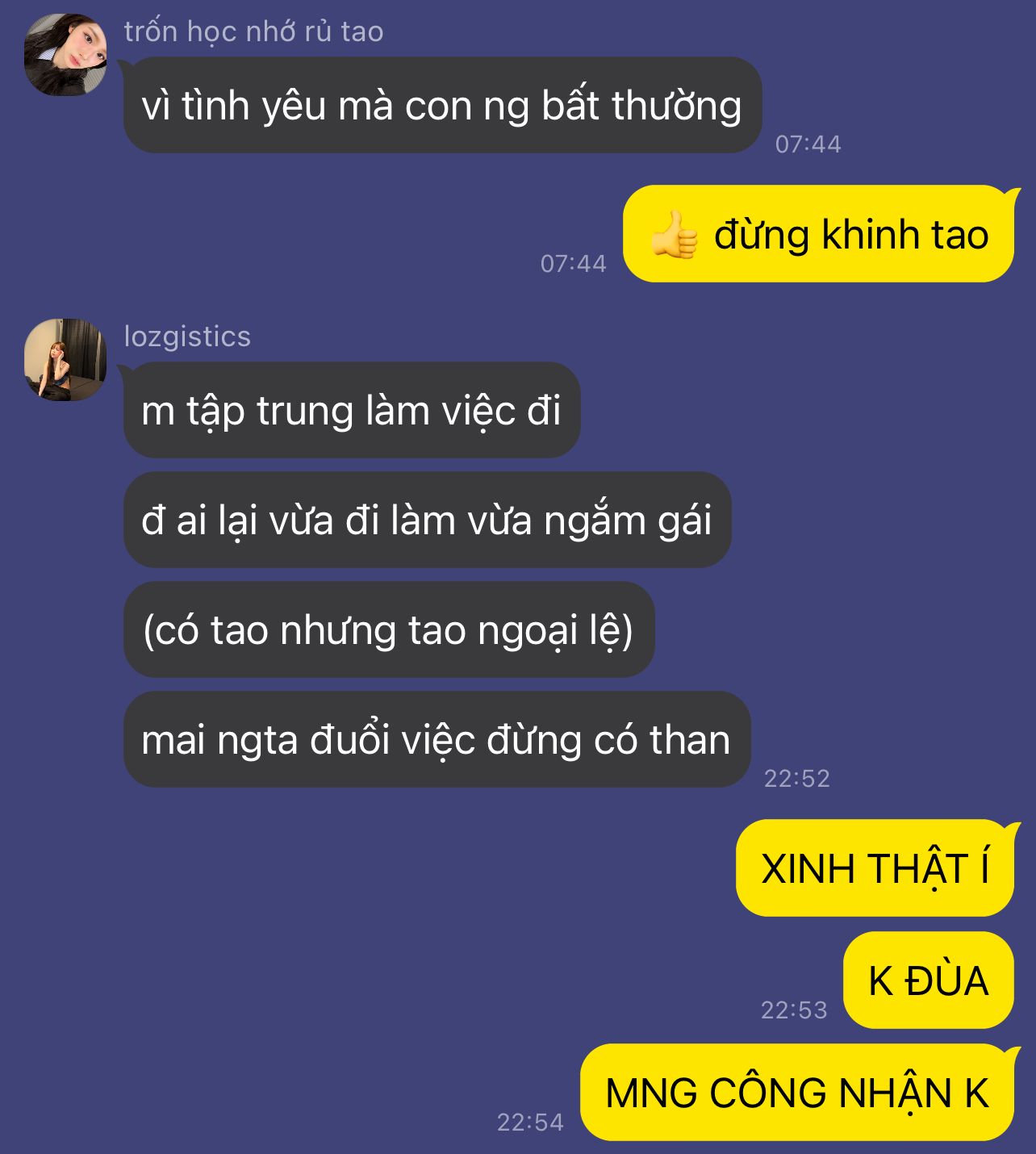Click the word "thường" in the first gray bubble
The width and height of the screenshot is (1036, 1154).
(x=677, y=106)
